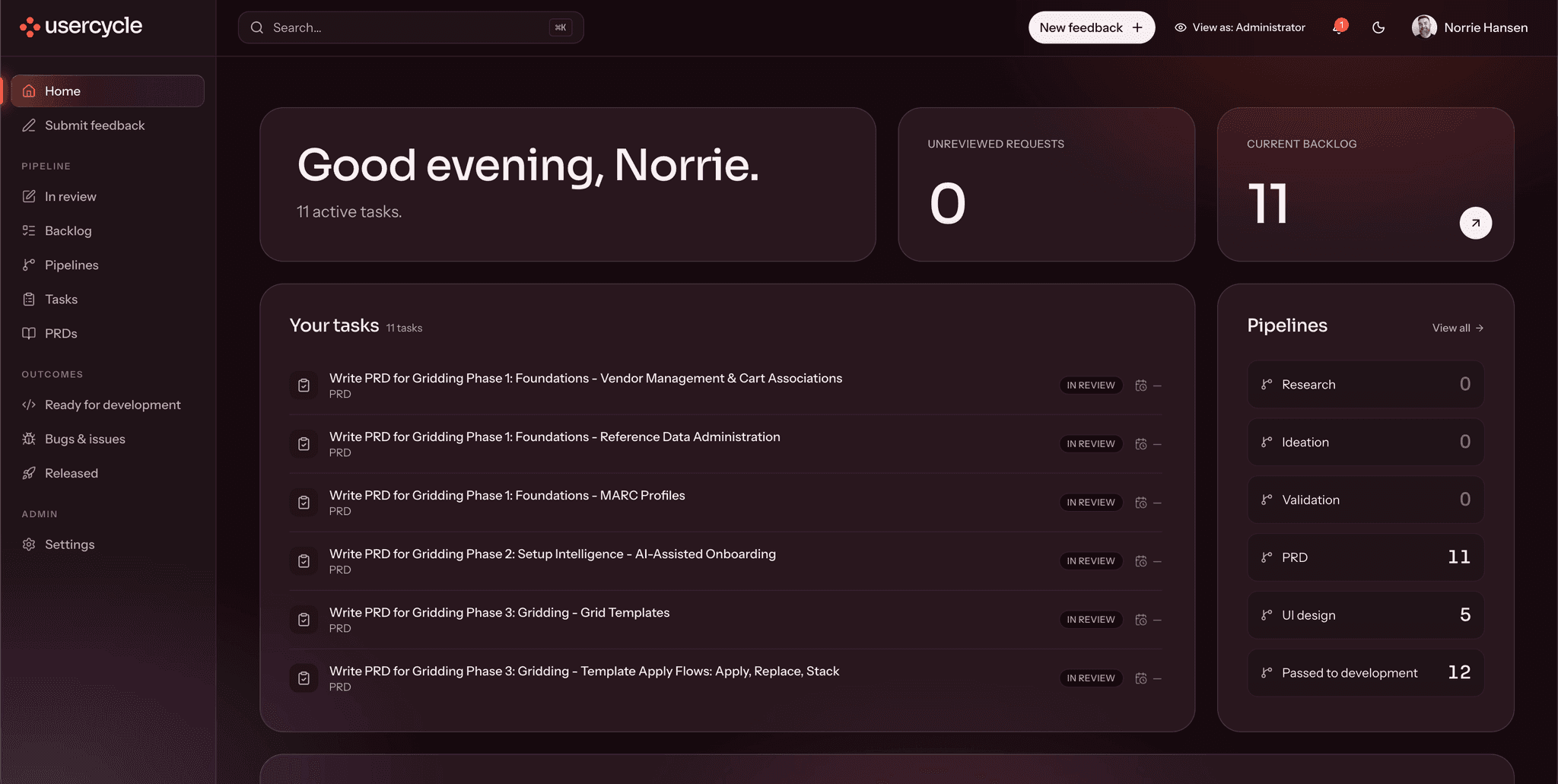Open the Research pipeline card
The width and height of the screenshot is (1558, 784).
tap(1366, 384)
